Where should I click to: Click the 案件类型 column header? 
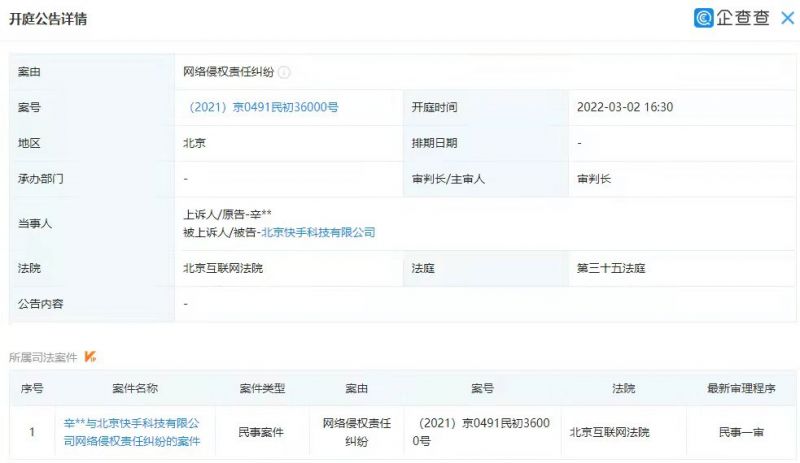pos(262,388)
